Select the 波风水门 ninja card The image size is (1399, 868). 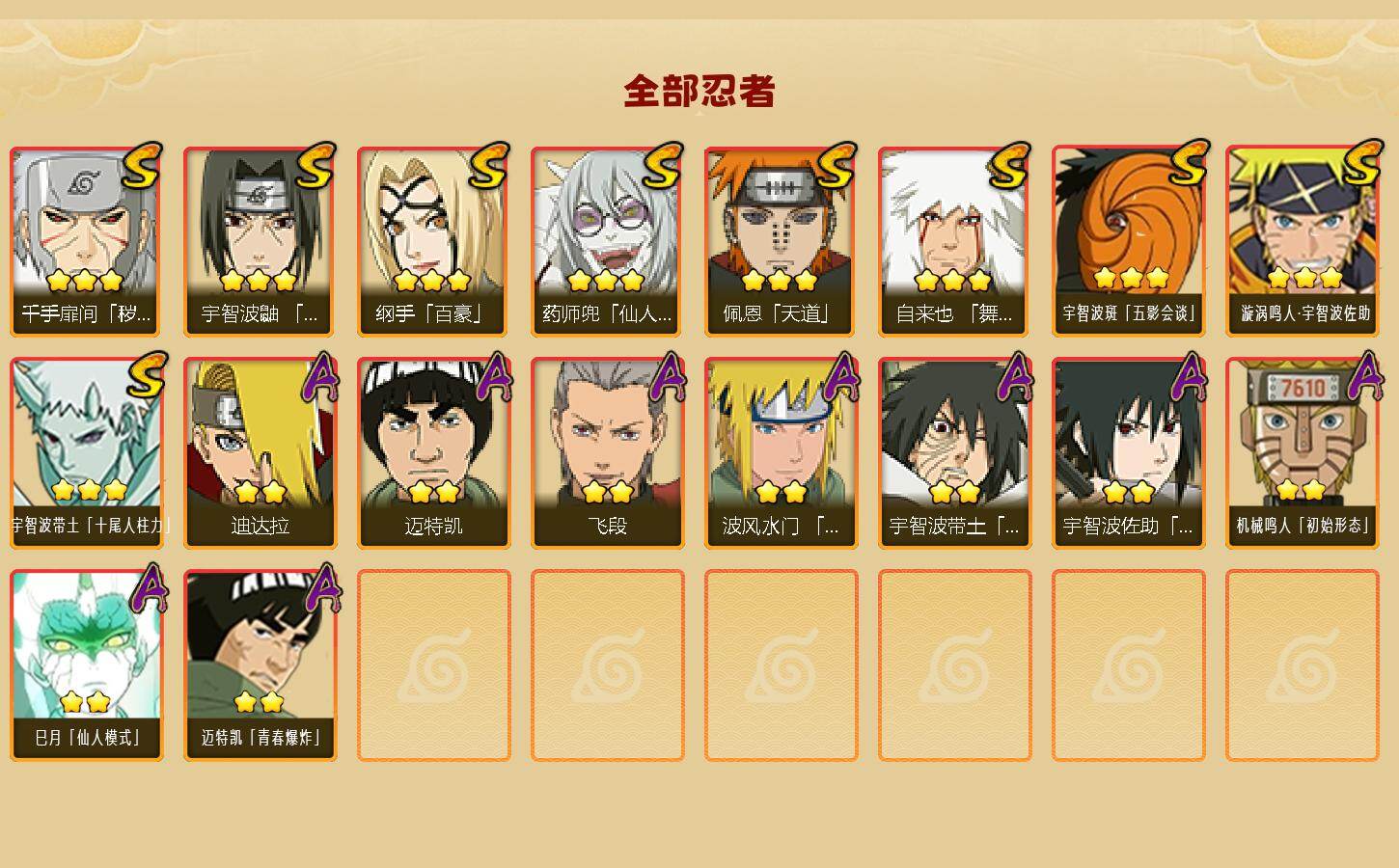pos(781,453)
